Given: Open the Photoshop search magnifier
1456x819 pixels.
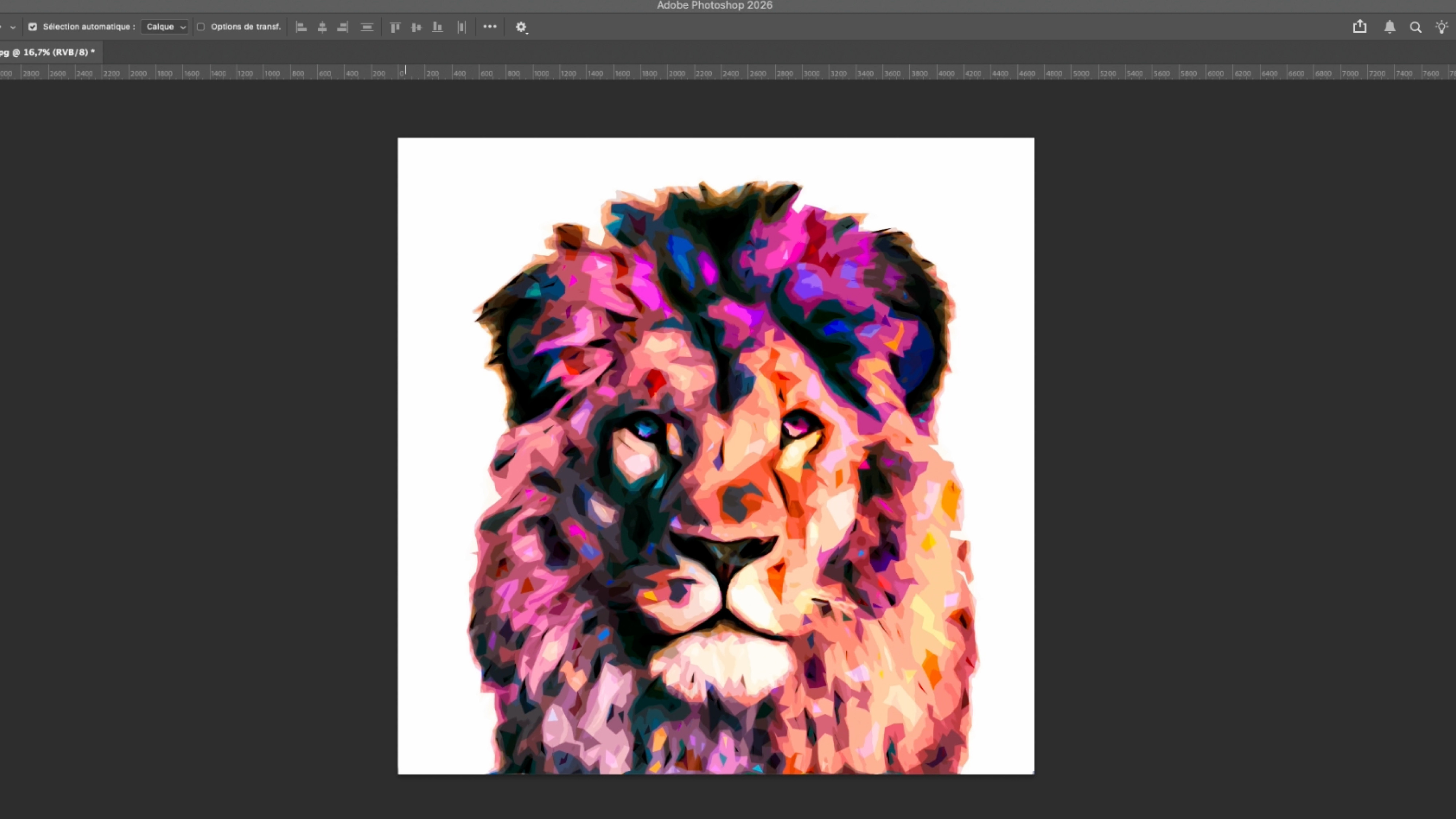Looking at the screenshot, I should tap(1415, 27).
